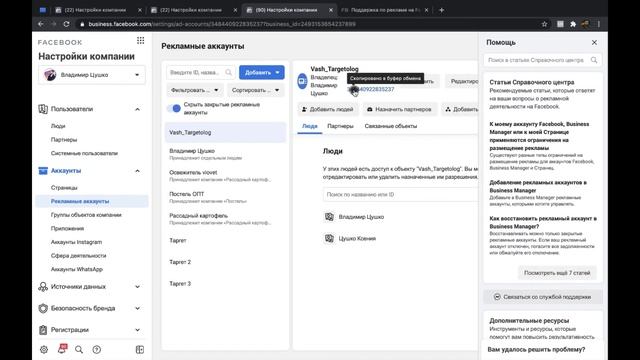Collapse the Аккаунты section chevron

[x=138, y=171]
